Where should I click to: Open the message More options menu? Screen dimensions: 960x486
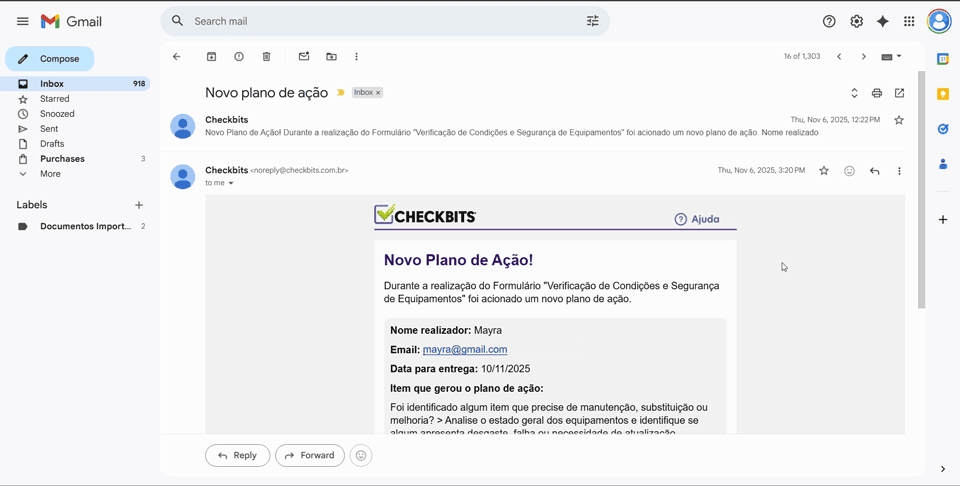[899, 171]
